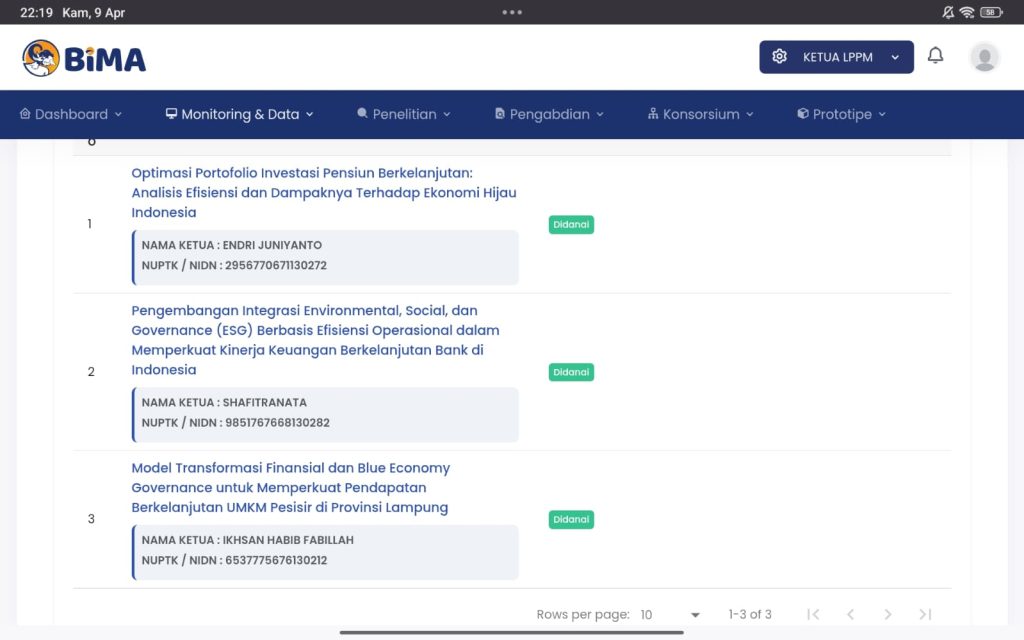Expand the KETUA LPPM role dropdown
Screen dimensions: 1024x640
(894, 58)
